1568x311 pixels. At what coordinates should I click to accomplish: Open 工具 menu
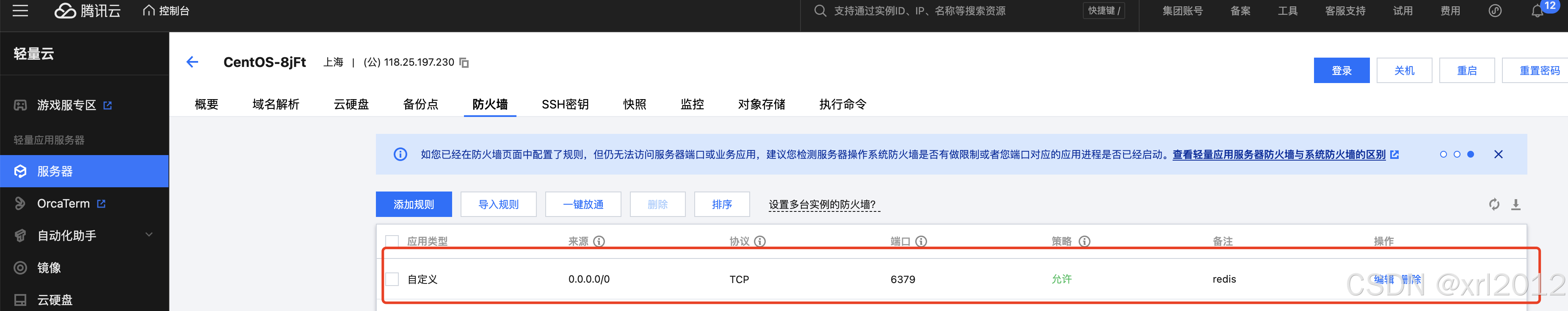1287,11
